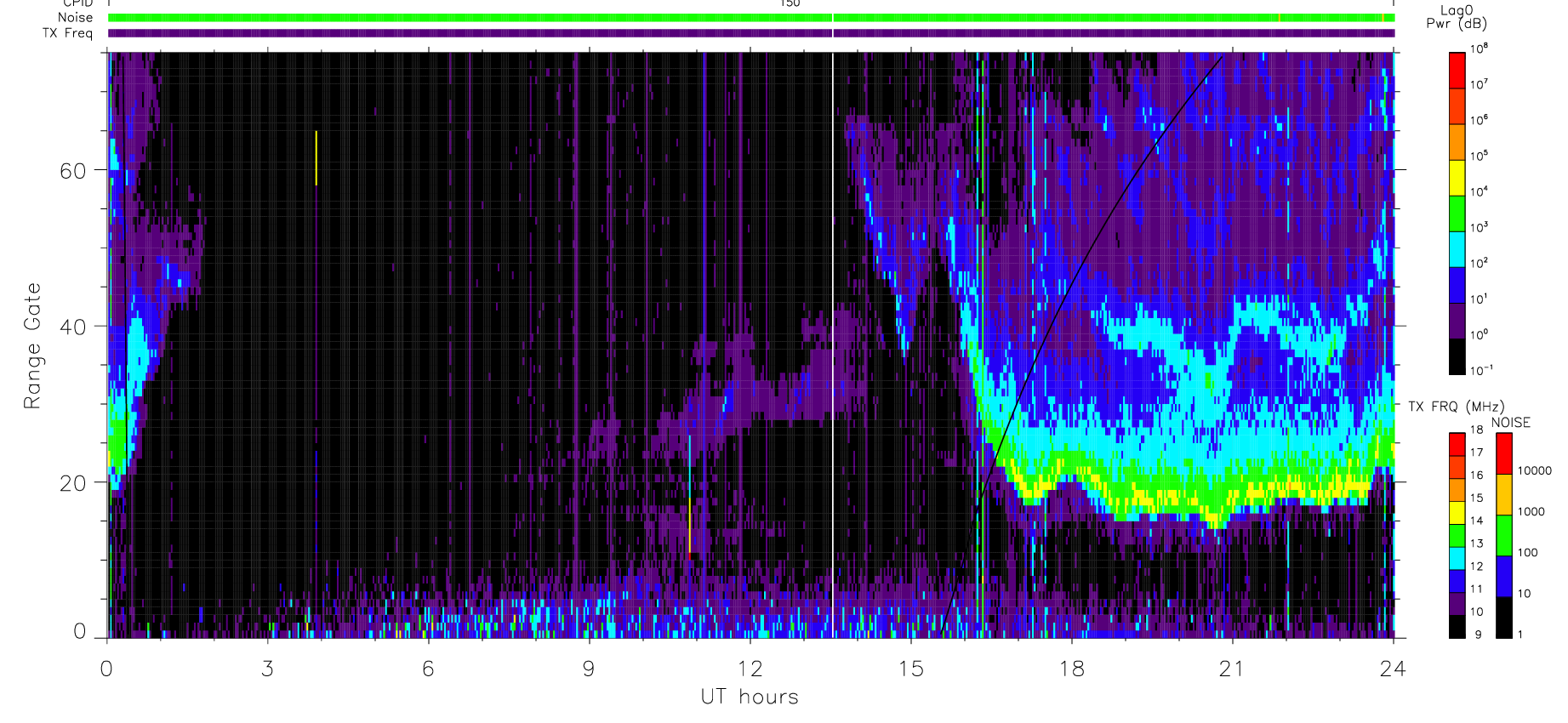The image size is (1568, 723).
Task: Click x-axis tick label 9
Action: [x=589, y=669]
